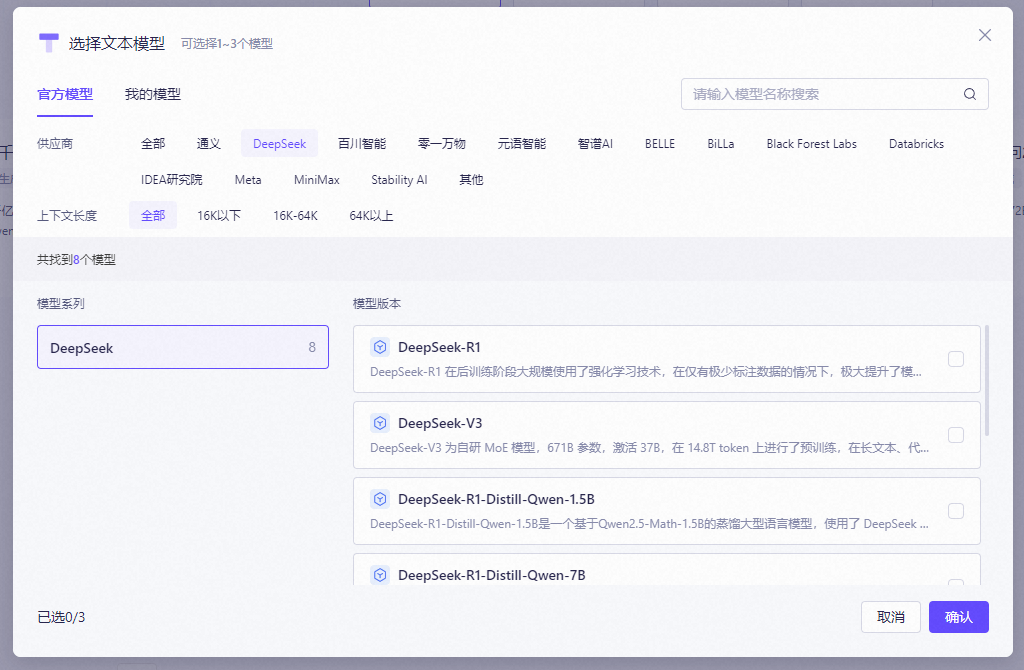This screenshot has height=670, width=1024.
Task: Click the DeepSeek-R1 description text
Action: (646, 372)
